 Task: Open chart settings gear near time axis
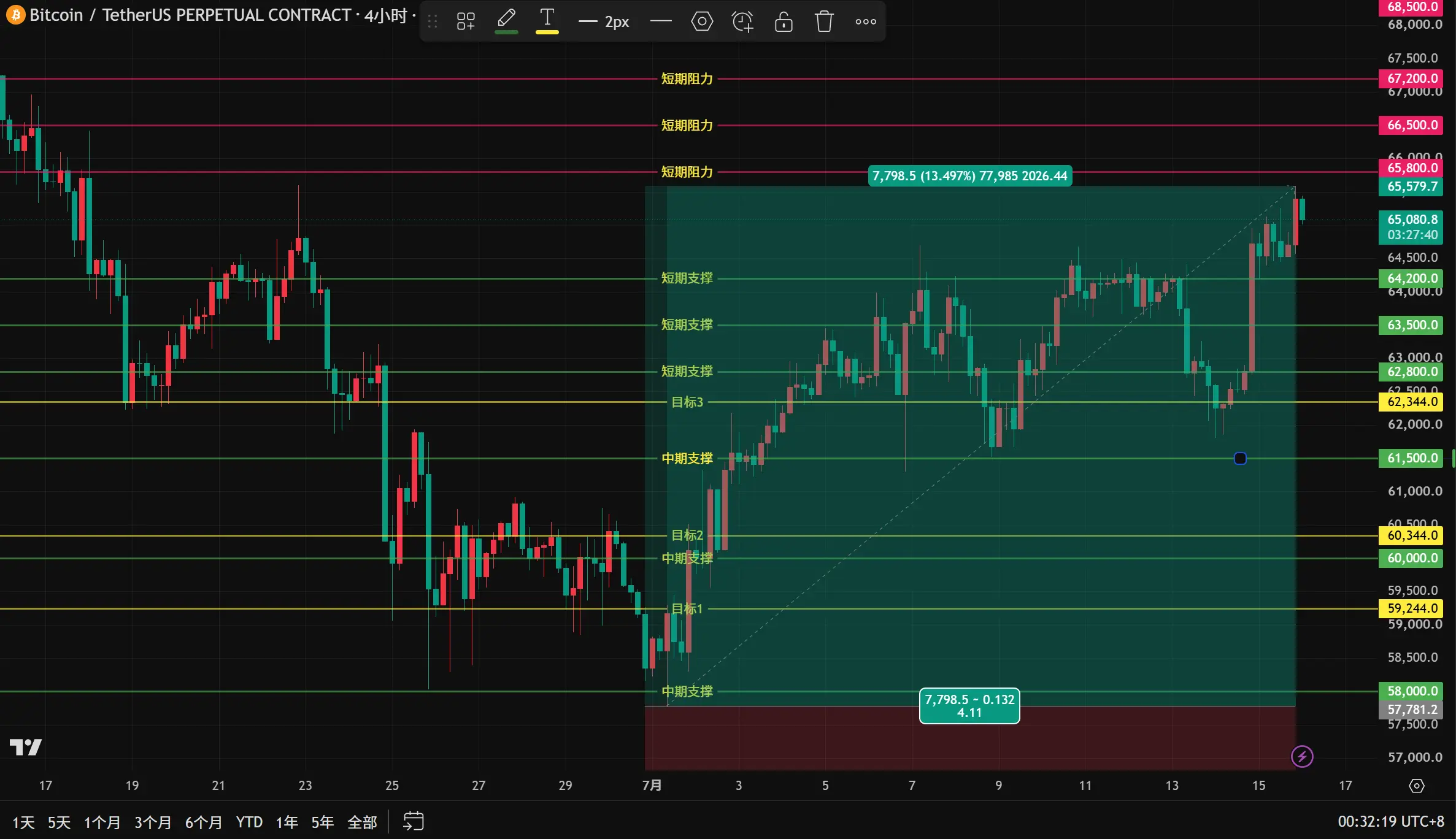click(1417, 786)
